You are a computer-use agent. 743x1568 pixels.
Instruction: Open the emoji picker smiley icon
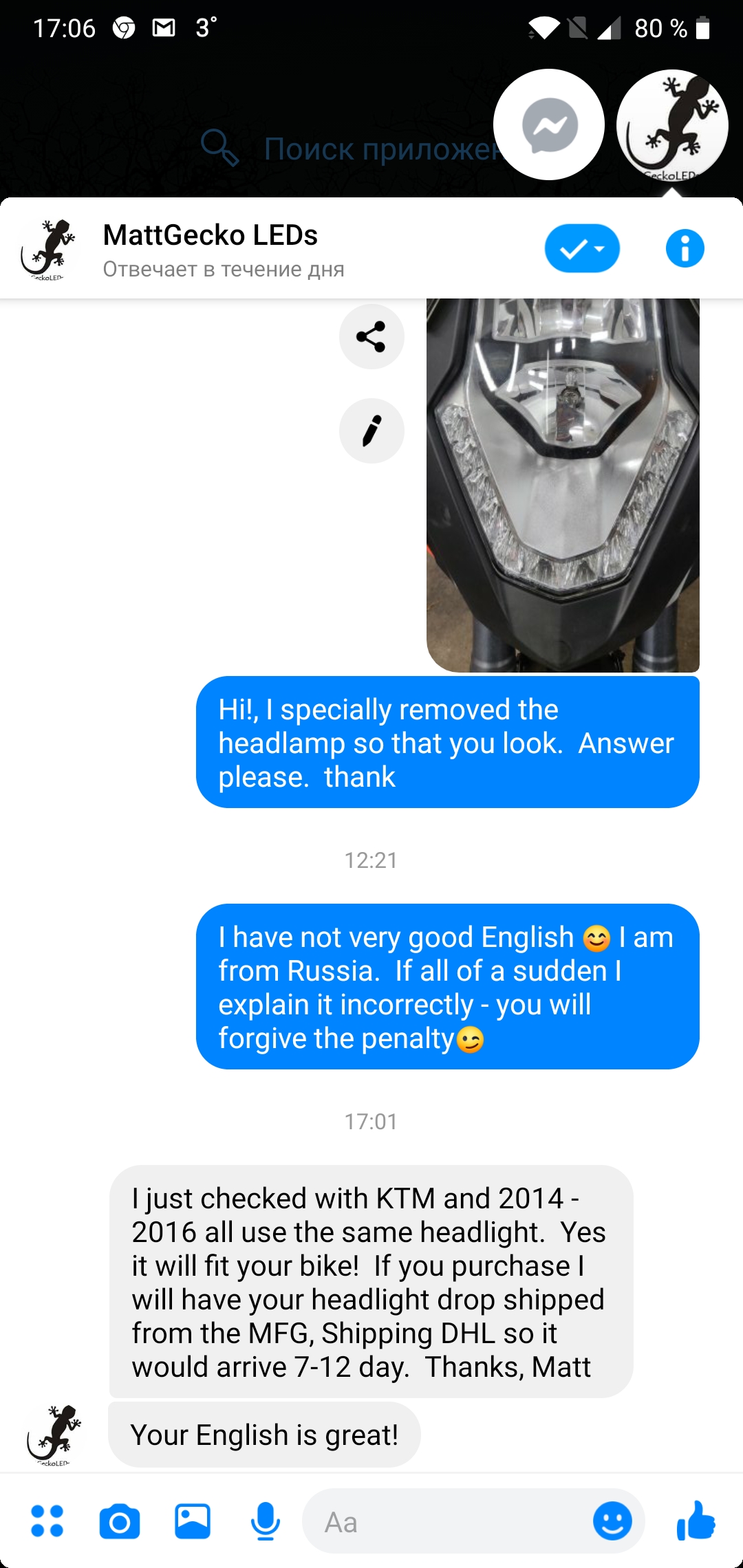click(612, 1521)
